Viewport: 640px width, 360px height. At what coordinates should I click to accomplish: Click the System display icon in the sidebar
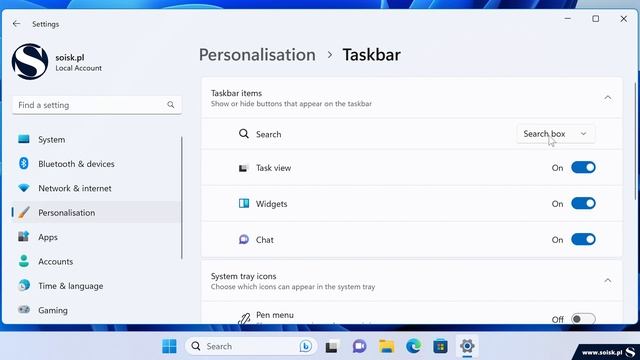tap(24, 139)
